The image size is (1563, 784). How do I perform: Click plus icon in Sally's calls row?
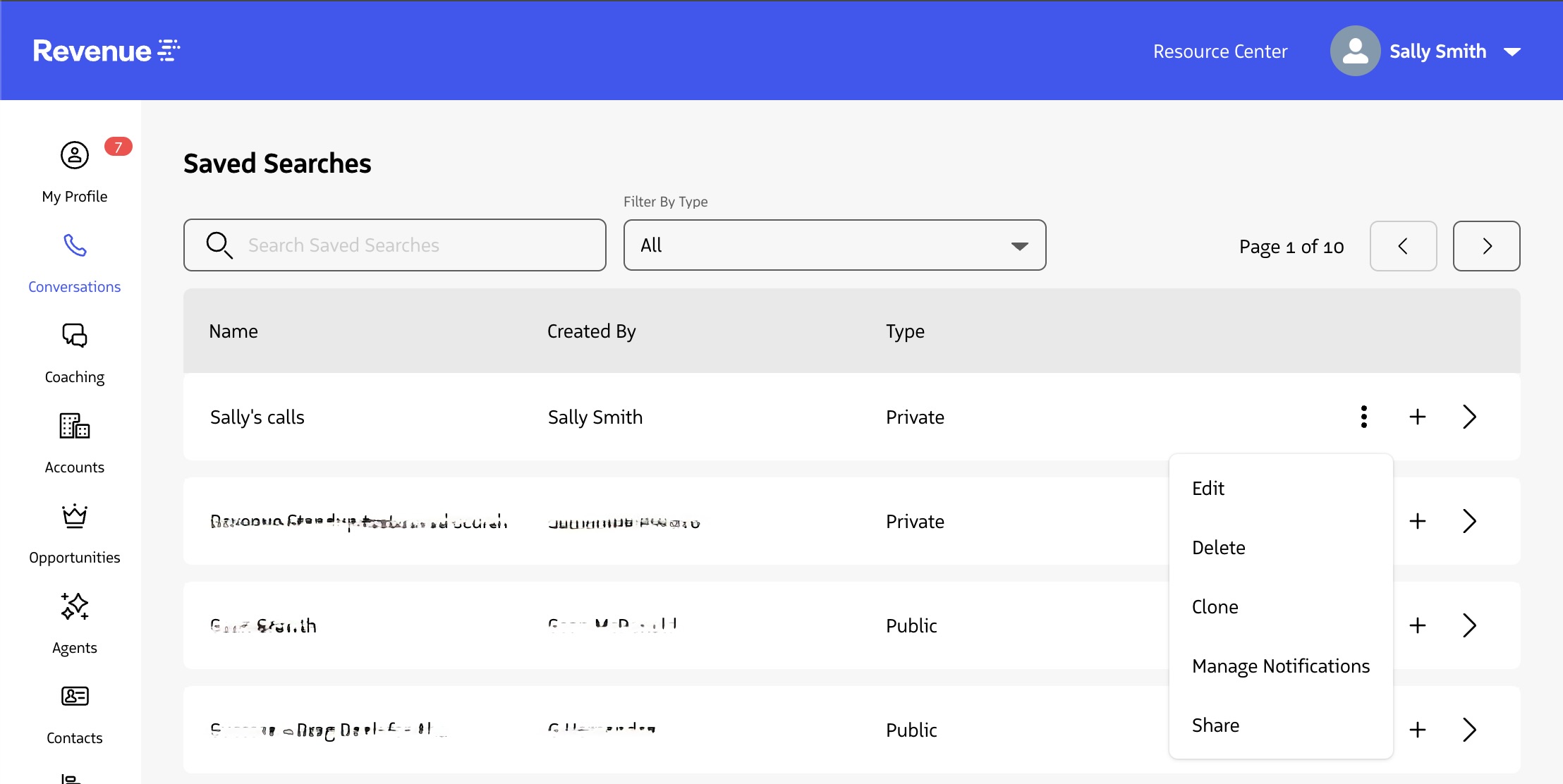1418,417
